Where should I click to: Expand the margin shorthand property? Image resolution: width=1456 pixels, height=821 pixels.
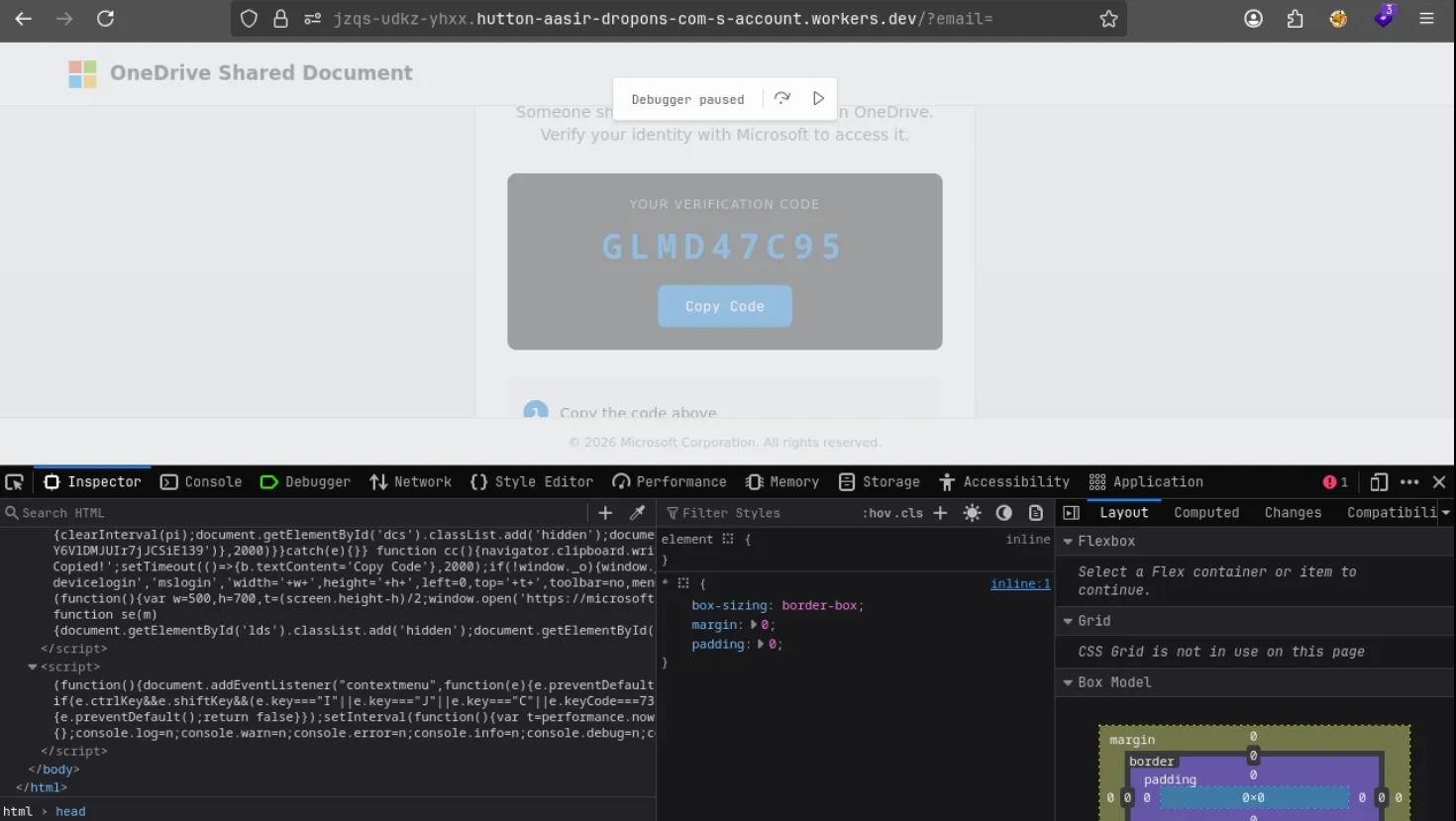coord(754,625)
